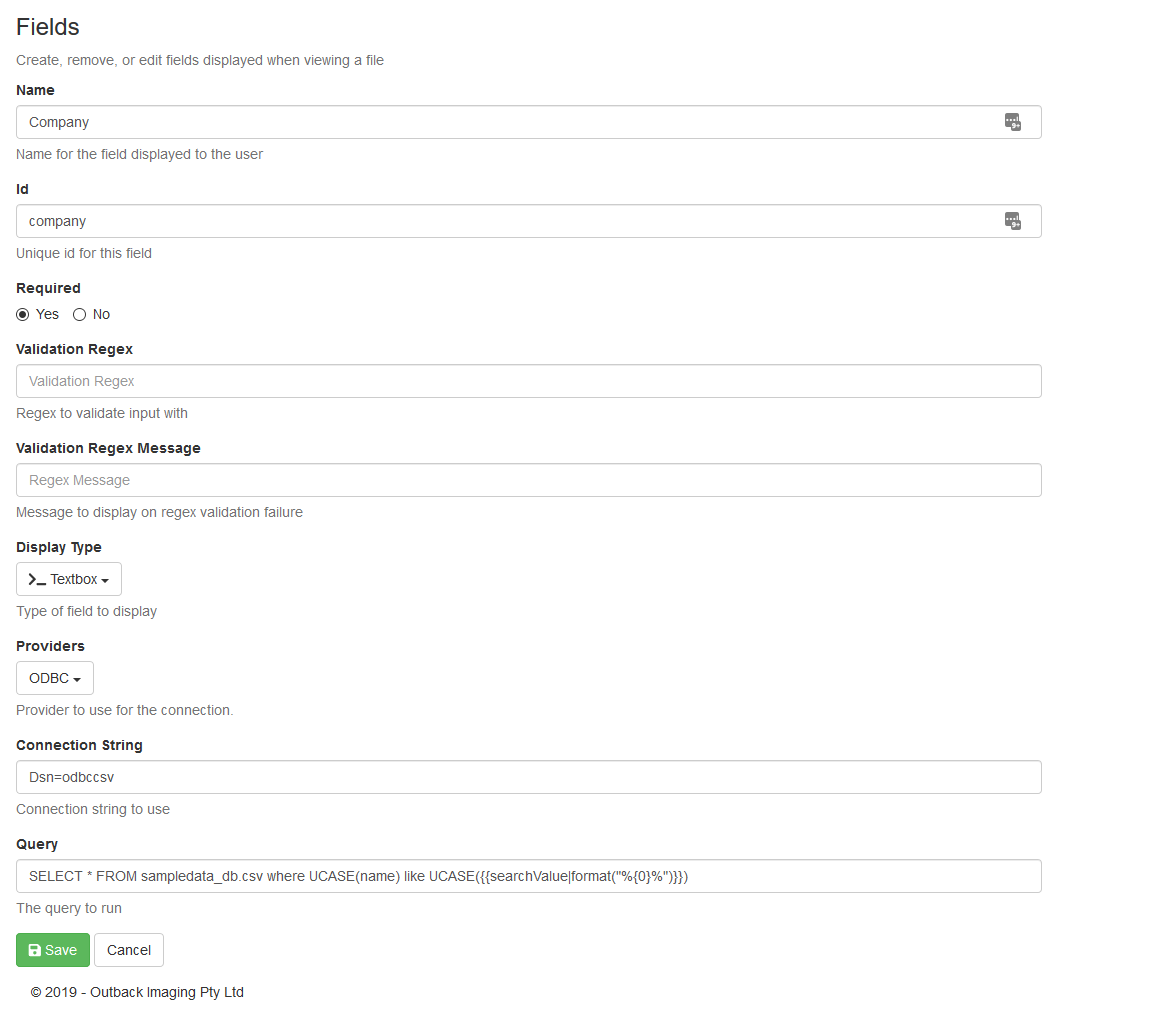Click the Outback Imaging copyright footer text
This screenshot has height=1025, width=1153.
(x=137, y=992)
